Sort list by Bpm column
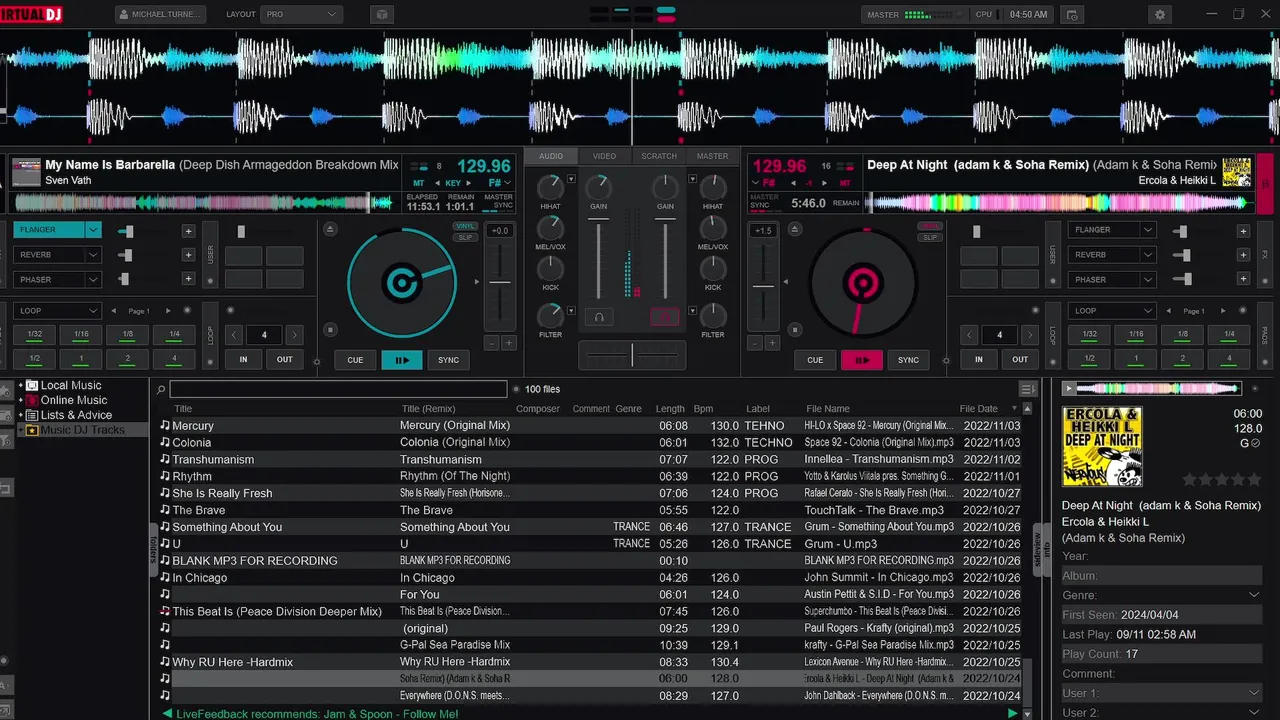The image size is (1280, 720). coord(703,408)
